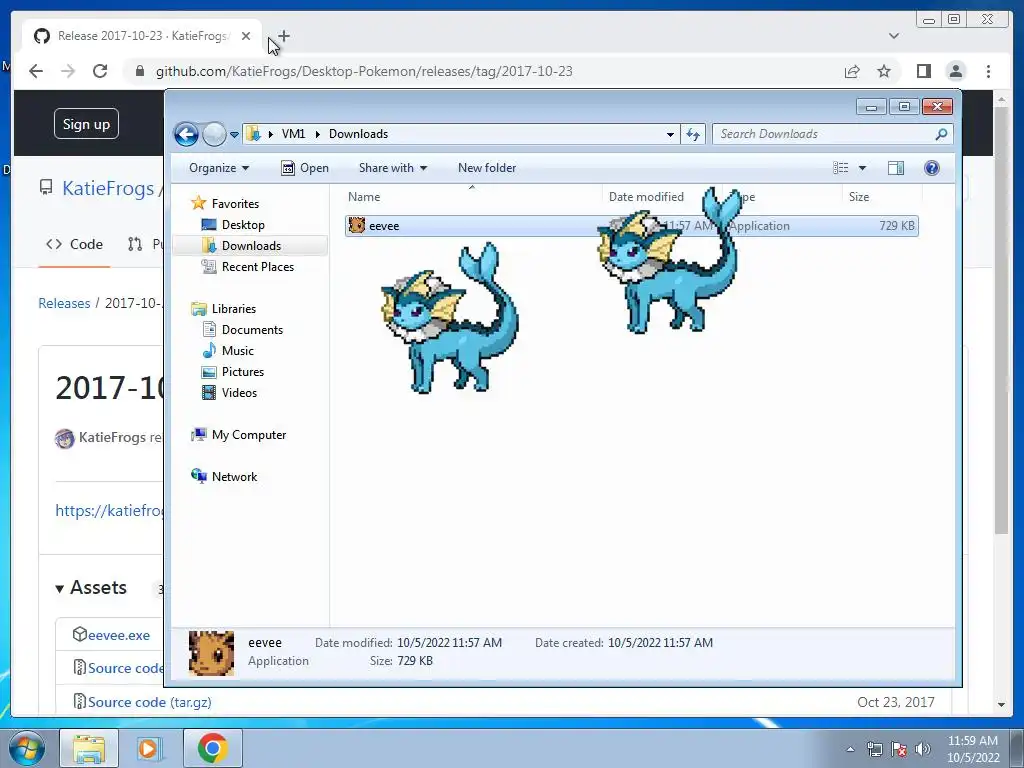Open KatieFrogs profile link on GitHub
The image size is (1024, 768).
(108, 188)
